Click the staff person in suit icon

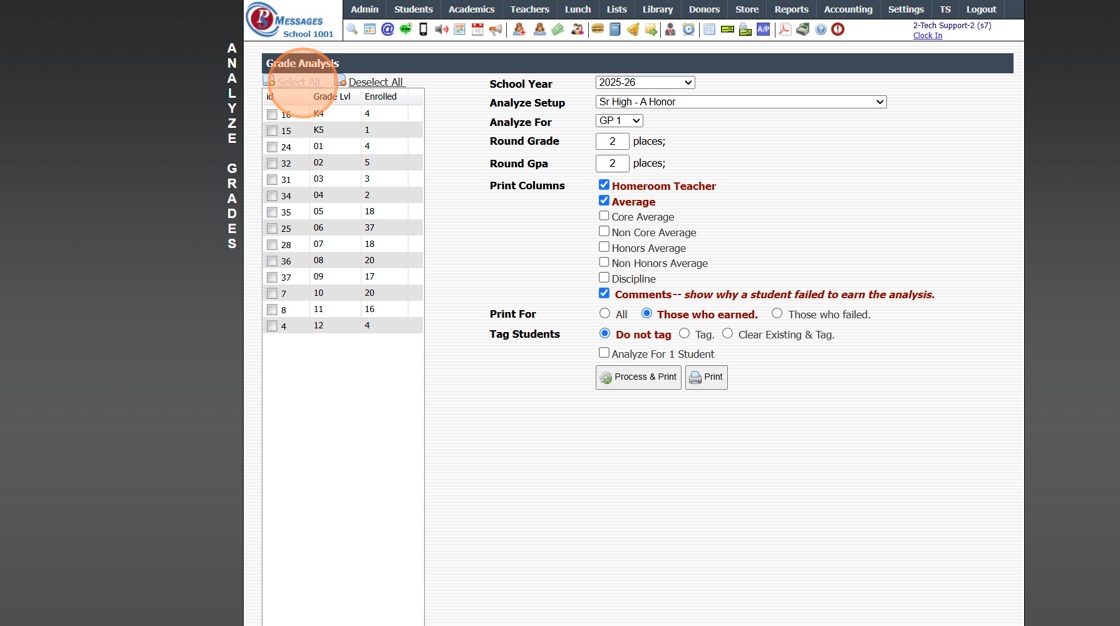click(x=669, y=29)
